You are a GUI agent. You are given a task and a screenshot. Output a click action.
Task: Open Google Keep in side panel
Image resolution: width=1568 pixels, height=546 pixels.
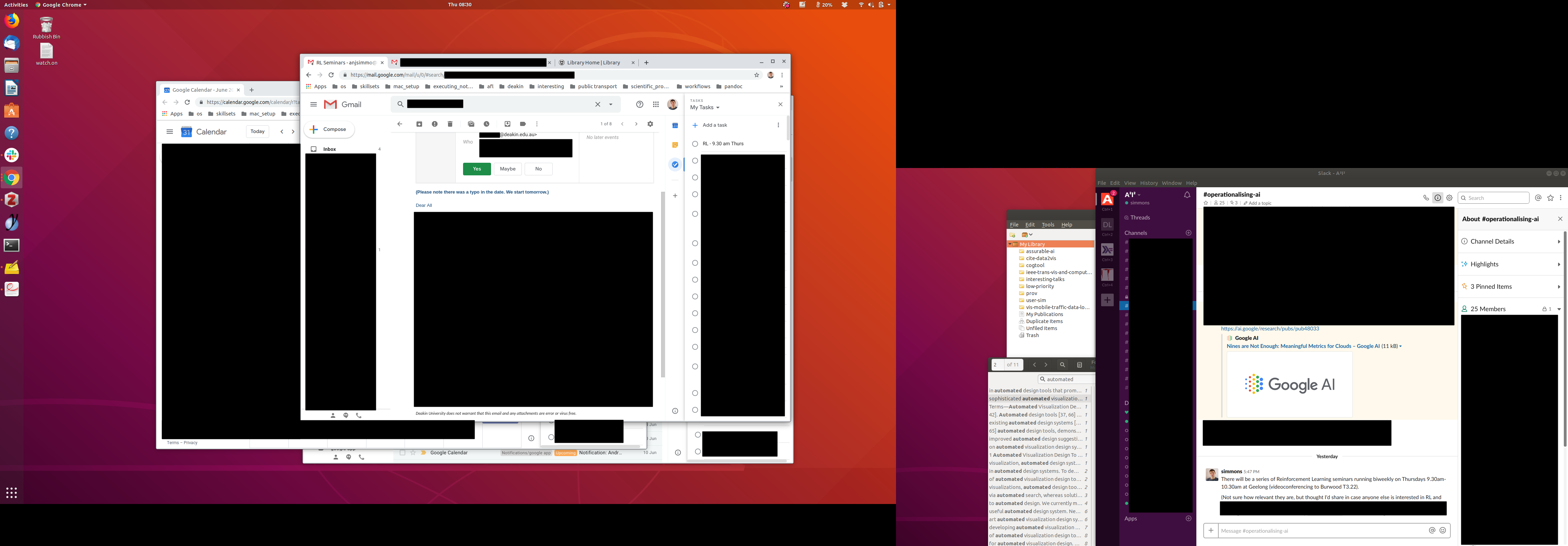point(675,145)
